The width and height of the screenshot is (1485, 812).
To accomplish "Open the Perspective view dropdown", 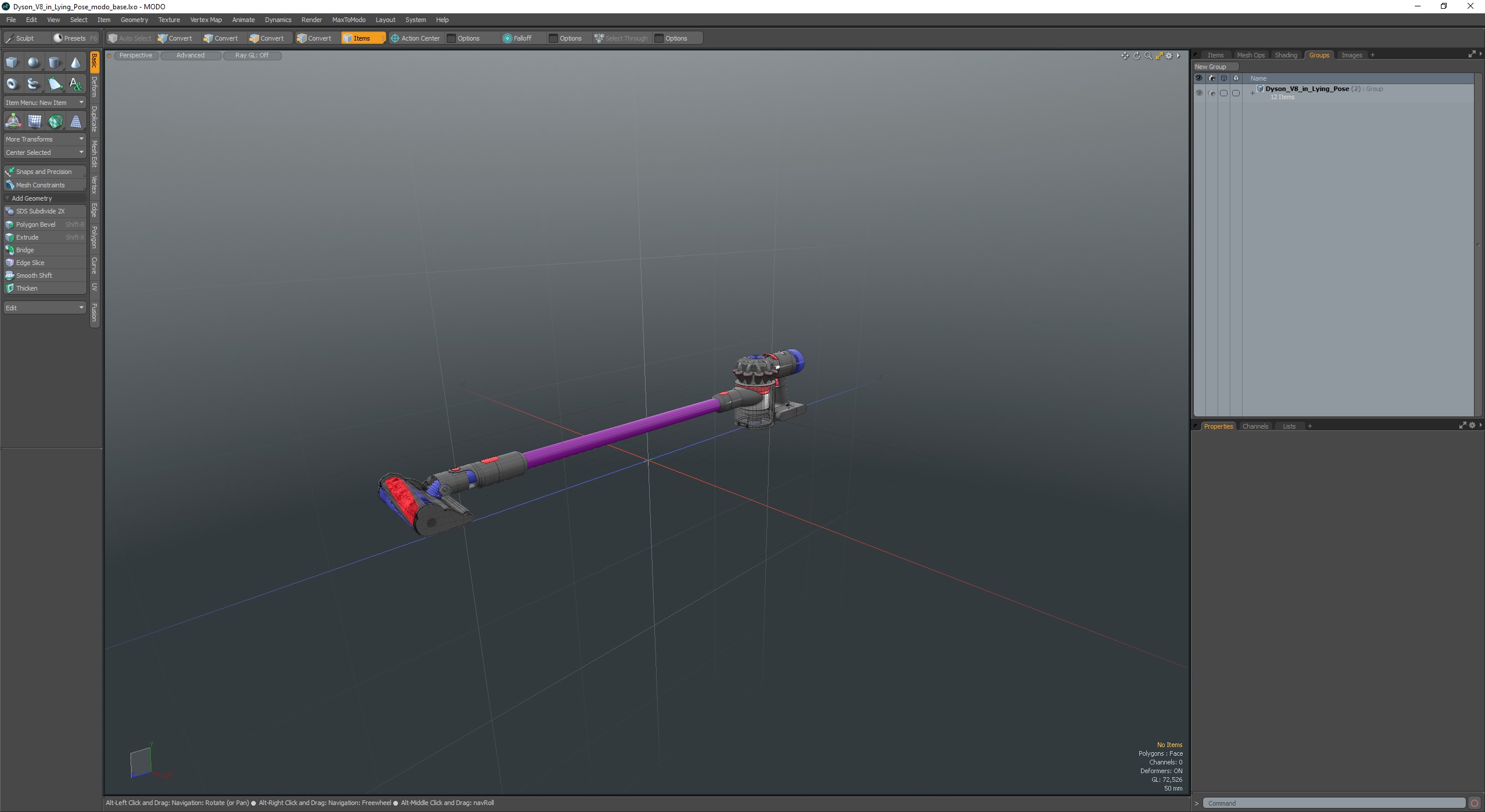I will [x=136, y=56].
